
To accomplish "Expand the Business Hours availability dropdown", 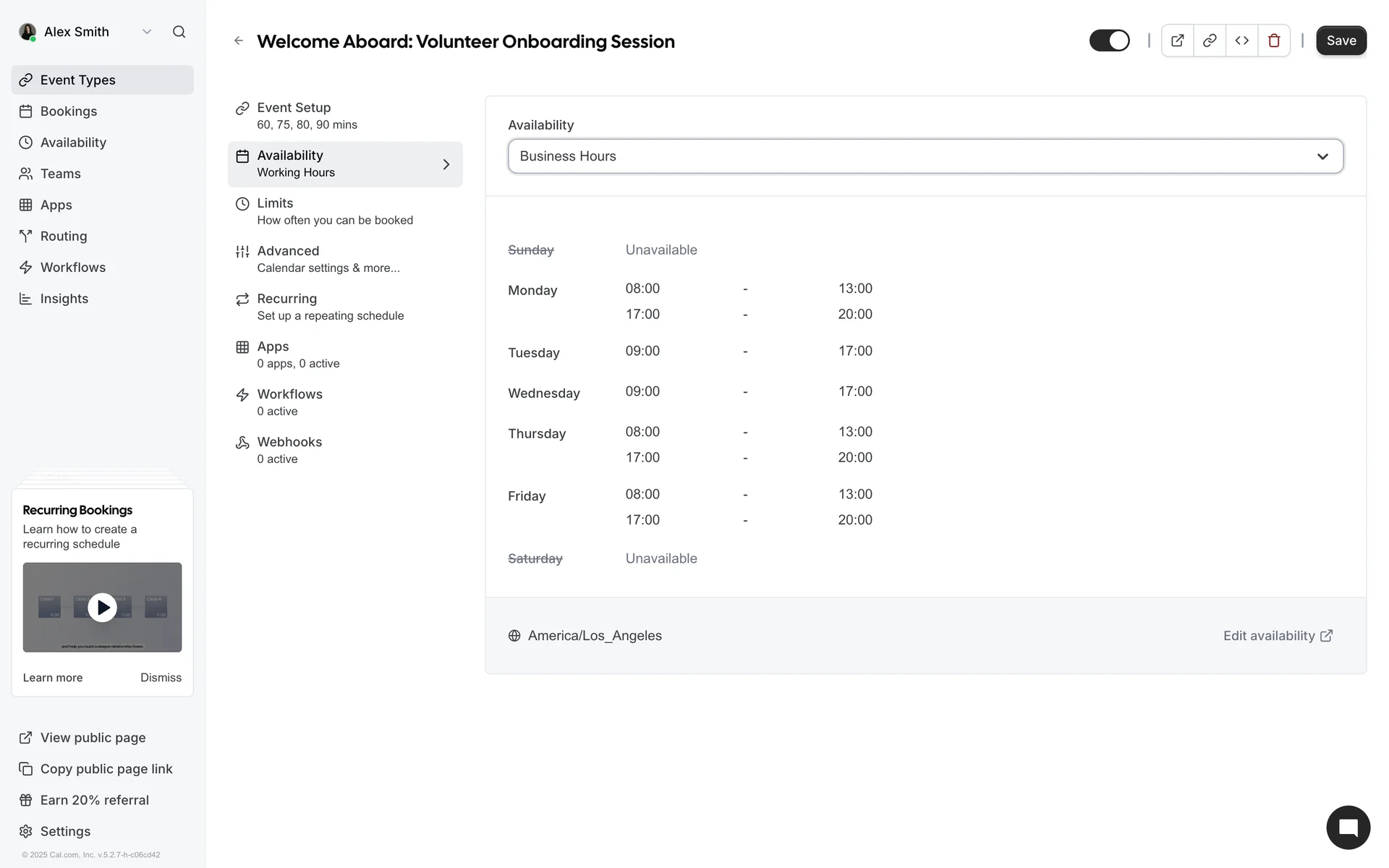I will 925,156.
